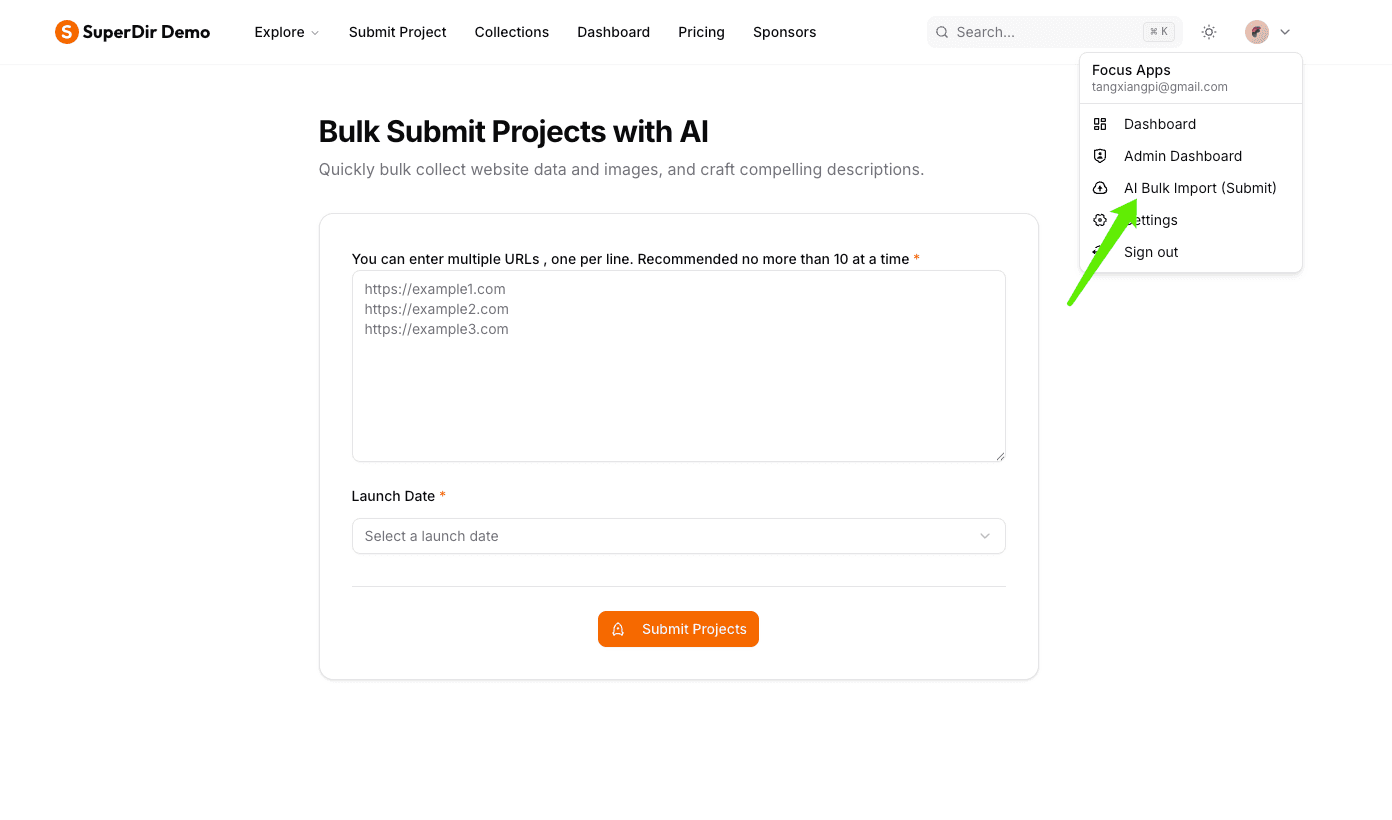
Task: Click the Submit Projects orange button
Action: coord(678,629)
